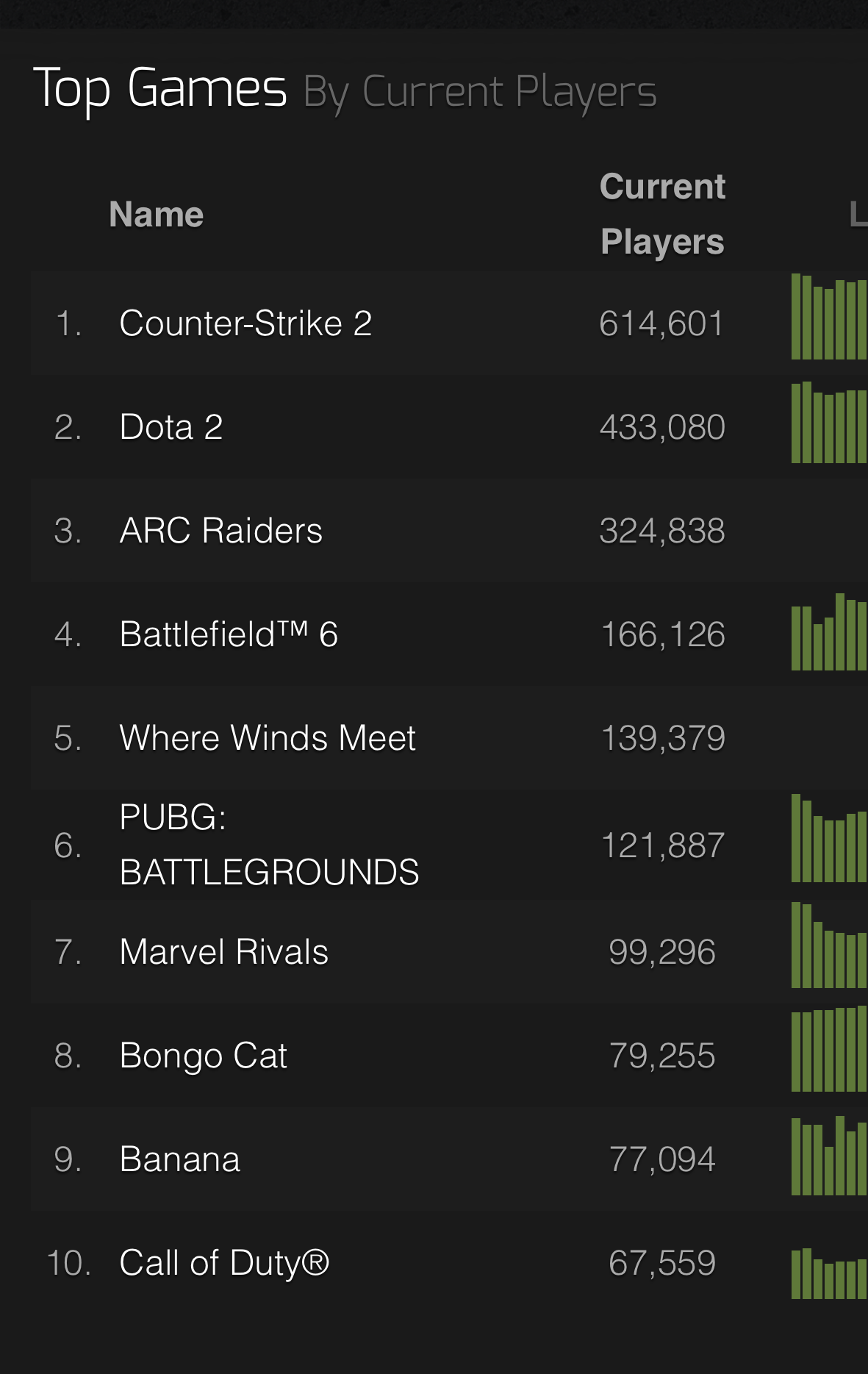Open the Dota 2 game link

click(171, 427)
